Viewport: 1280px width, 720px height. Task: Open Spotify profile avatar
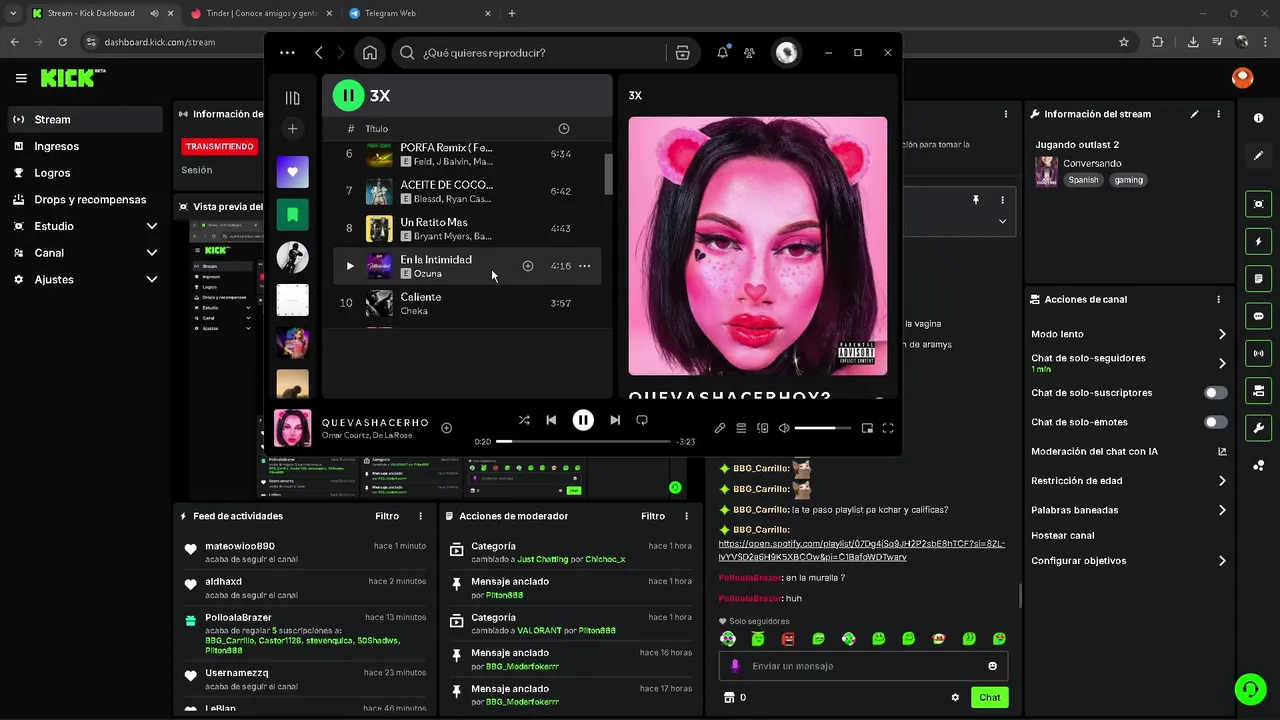[x=787, y=53]
